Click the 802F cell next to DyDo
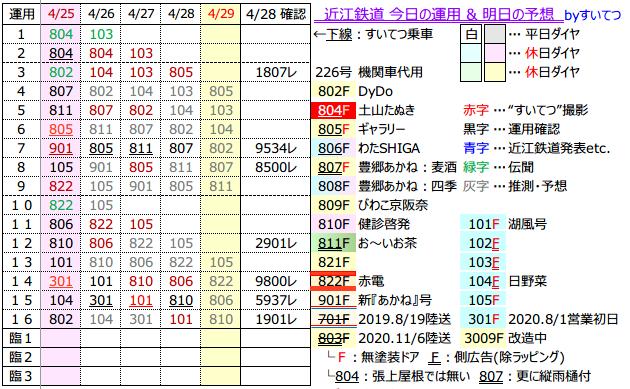The height and width of the screenshot is (389, 630). (333, 91)
